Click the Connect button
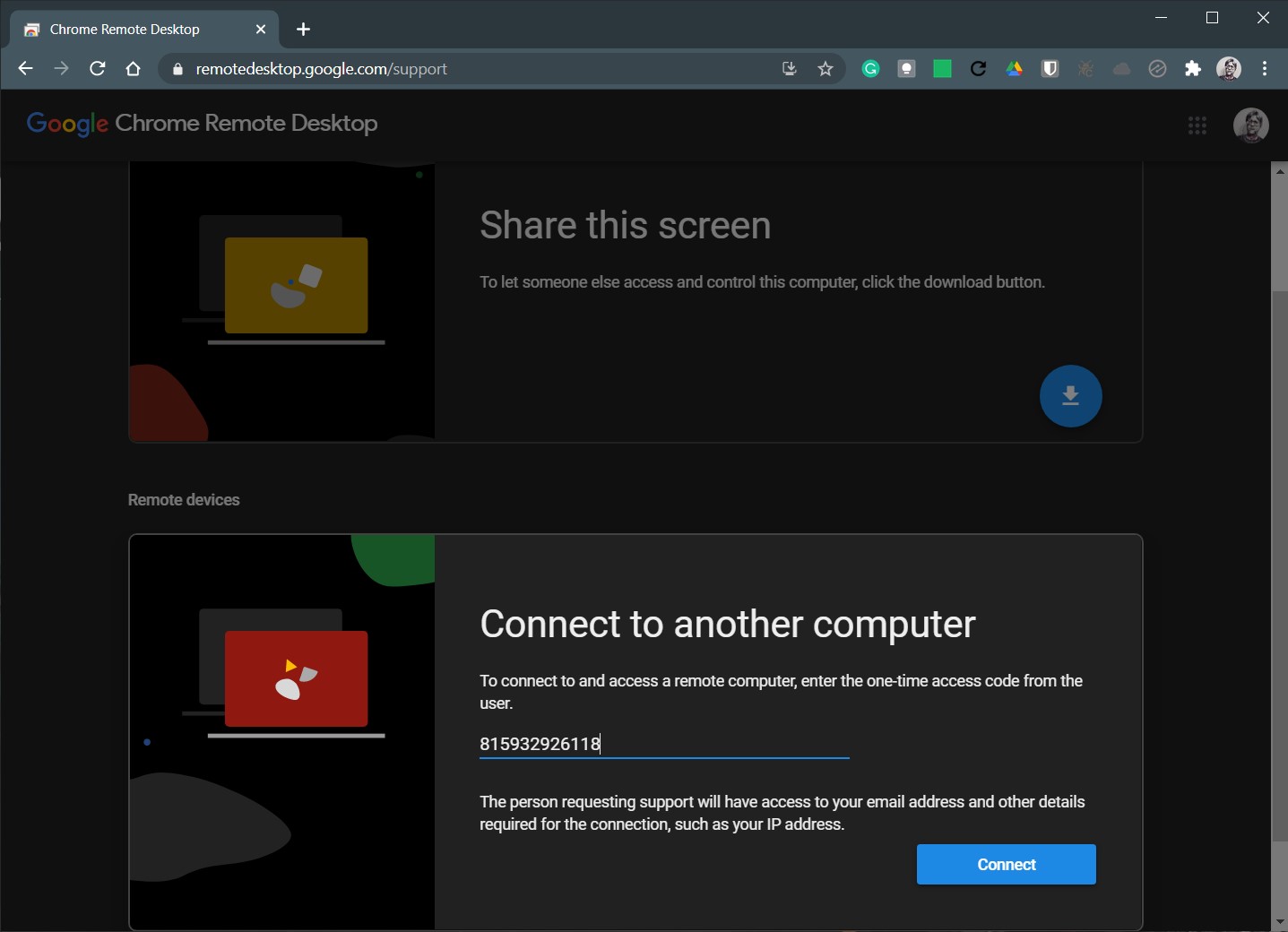The height and width of the screenshot is (932, 1288). [1006, 865]
